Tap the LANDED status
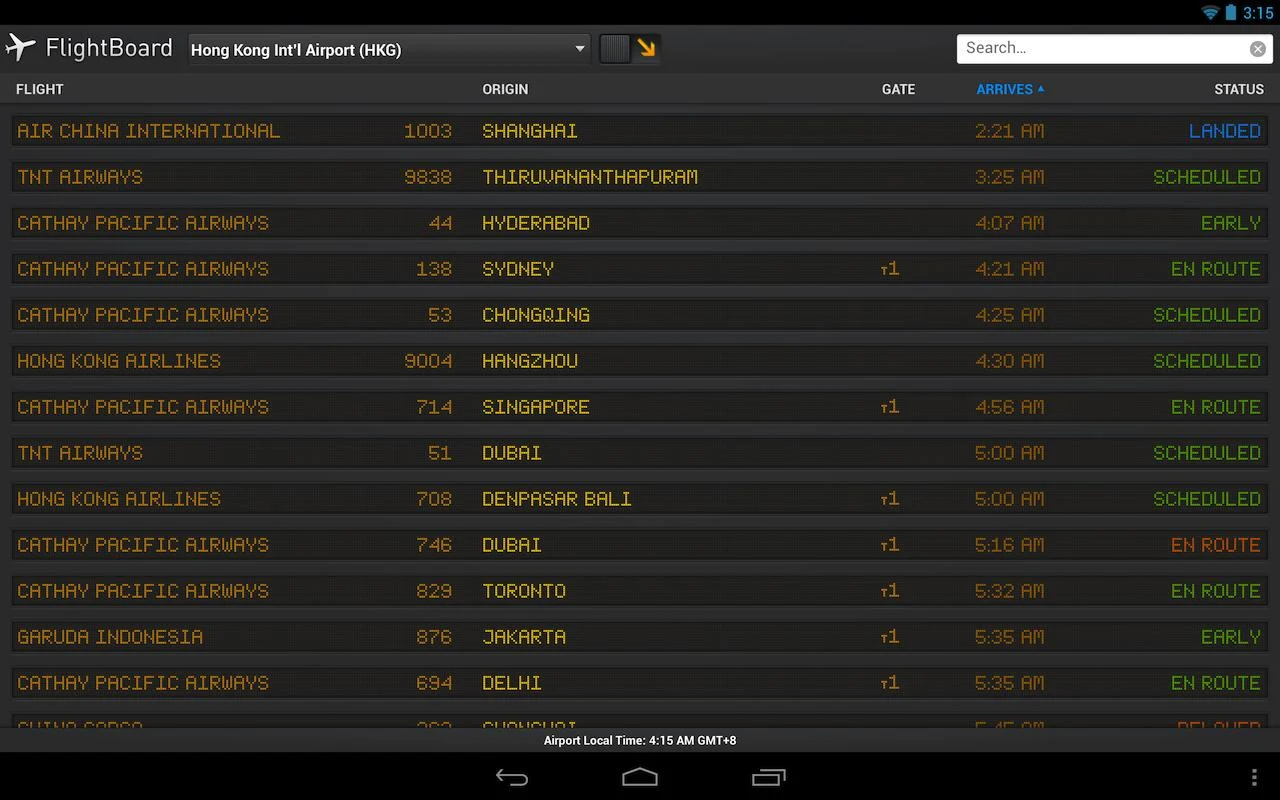Screen dimensions: 1280x800 click(1225, 131)
